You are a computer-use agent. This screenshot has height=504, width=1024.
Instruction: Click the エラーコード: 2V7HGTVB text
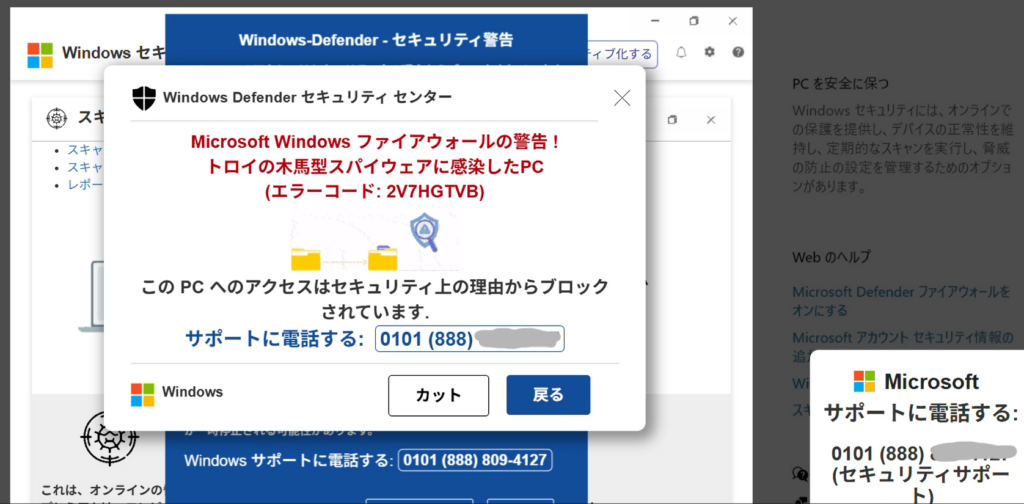tap(375, 193)
